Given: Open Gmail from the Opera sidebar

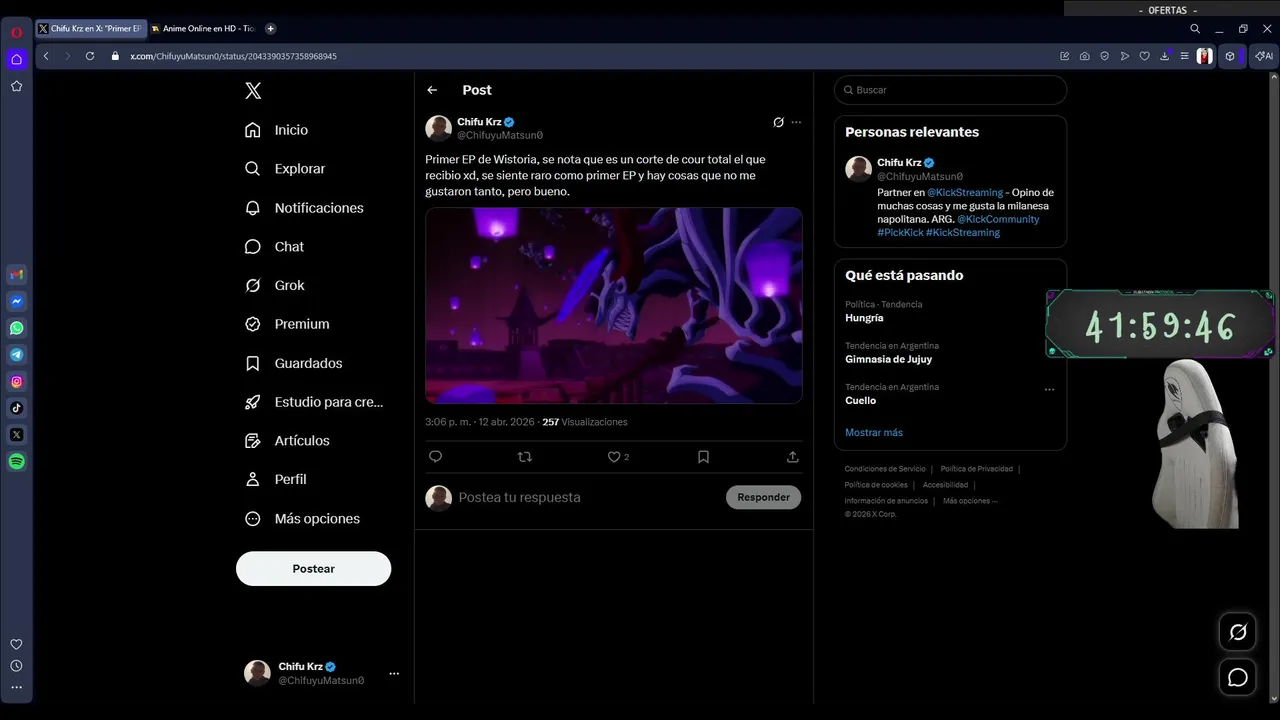Looking at the screenshot, I should click(16, 274).
